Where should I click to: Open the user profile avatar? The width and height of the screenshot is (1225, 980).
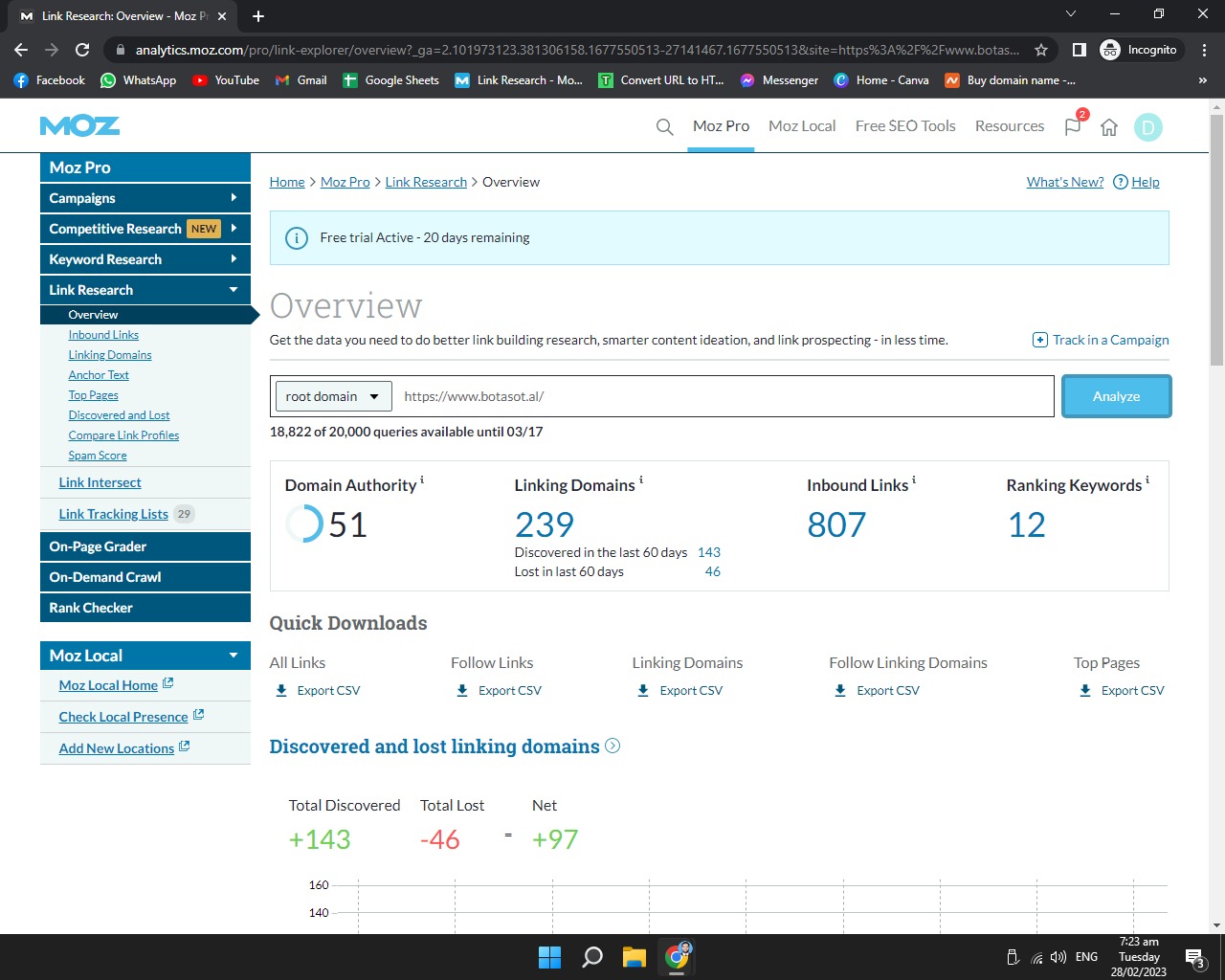(x=1147, y=127)
